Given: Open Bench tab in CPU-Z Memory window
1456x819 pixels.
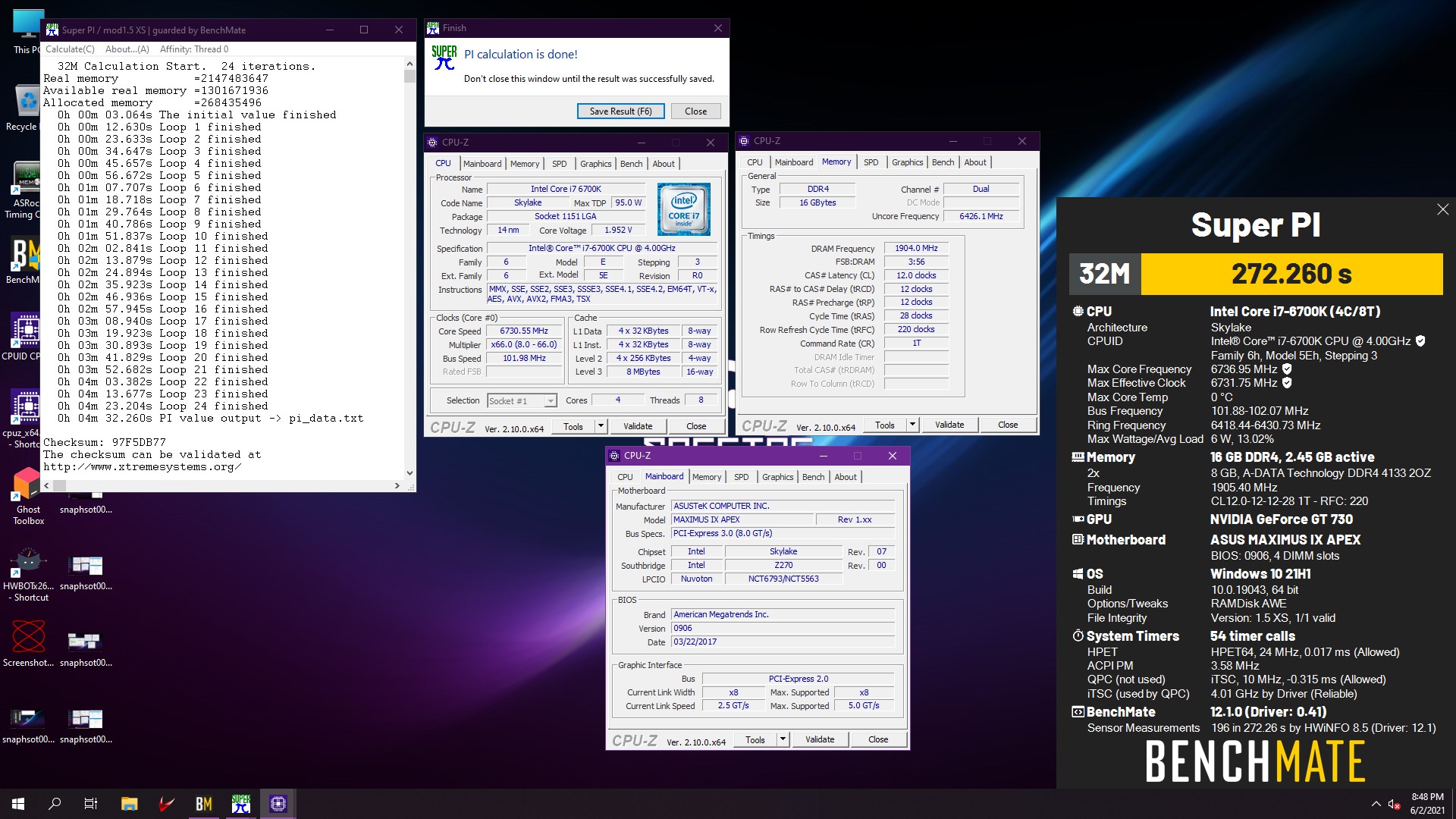Looking at the screenshot, I should click(943, 162).
